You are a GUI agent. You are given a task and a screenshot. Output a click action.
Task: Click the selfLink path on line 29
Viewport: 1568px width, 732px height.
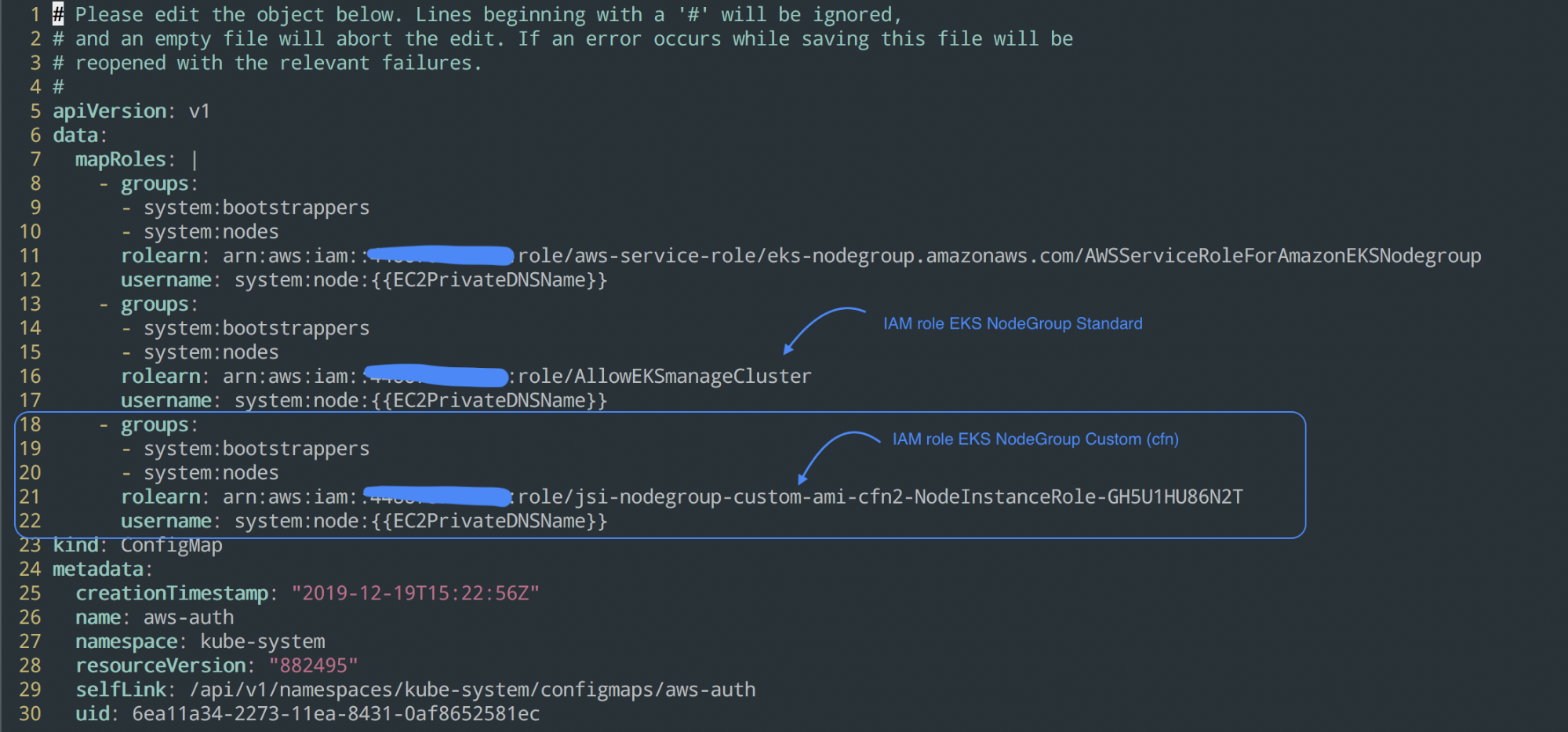coord(472,690)
